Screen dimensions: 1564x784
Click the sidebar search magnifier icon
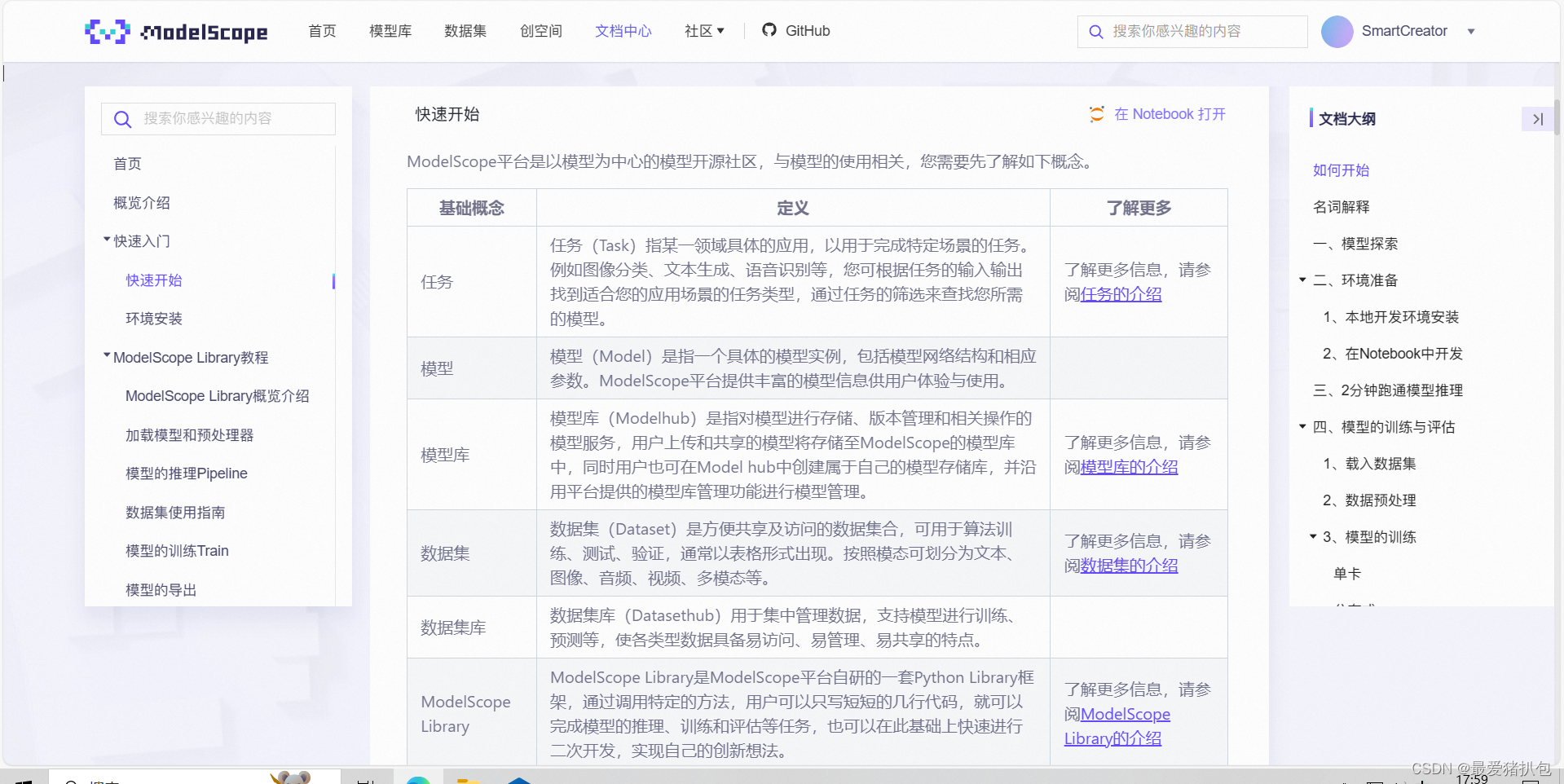coord(122,119)
